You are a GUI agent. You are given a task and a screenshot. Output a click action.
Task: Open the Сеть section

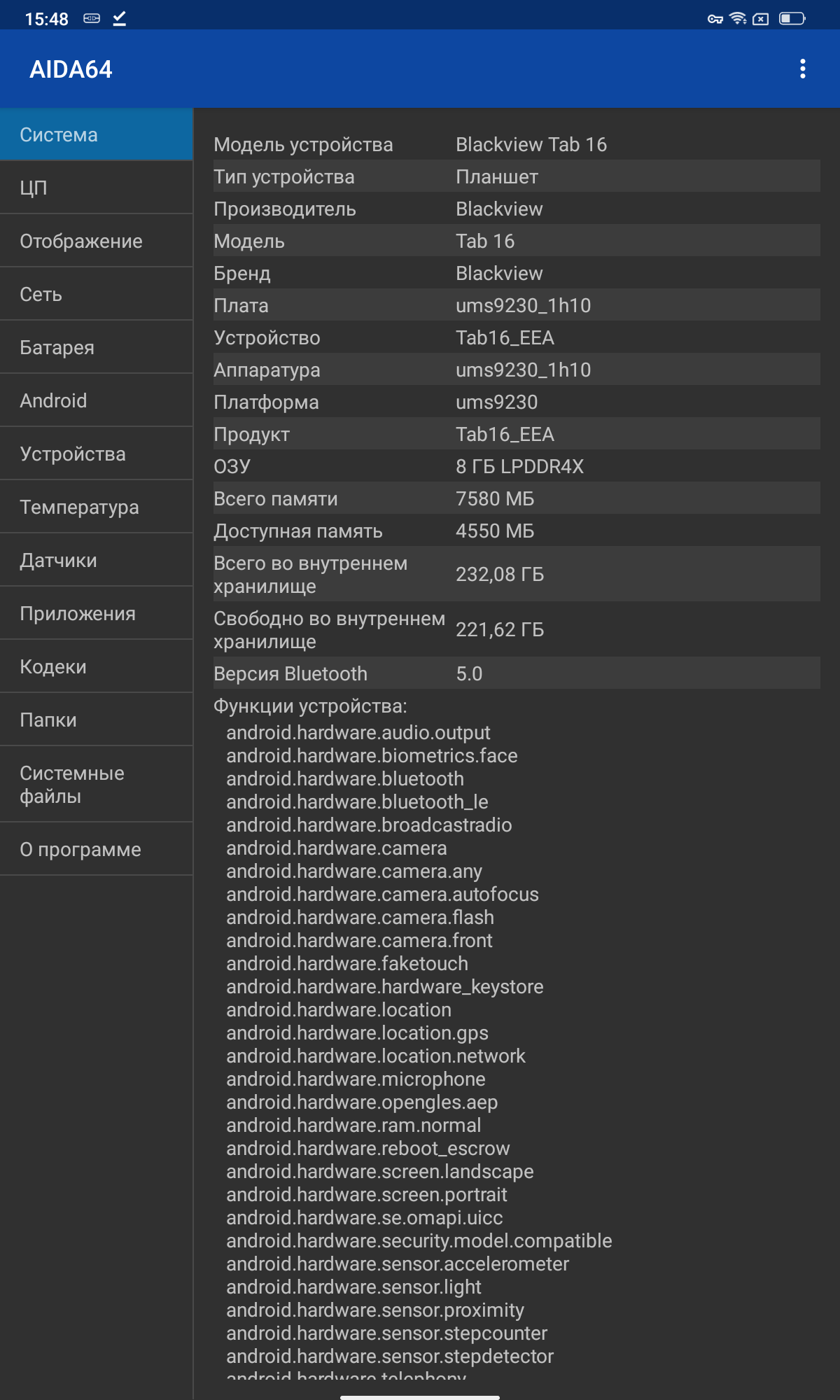(97, 294)
